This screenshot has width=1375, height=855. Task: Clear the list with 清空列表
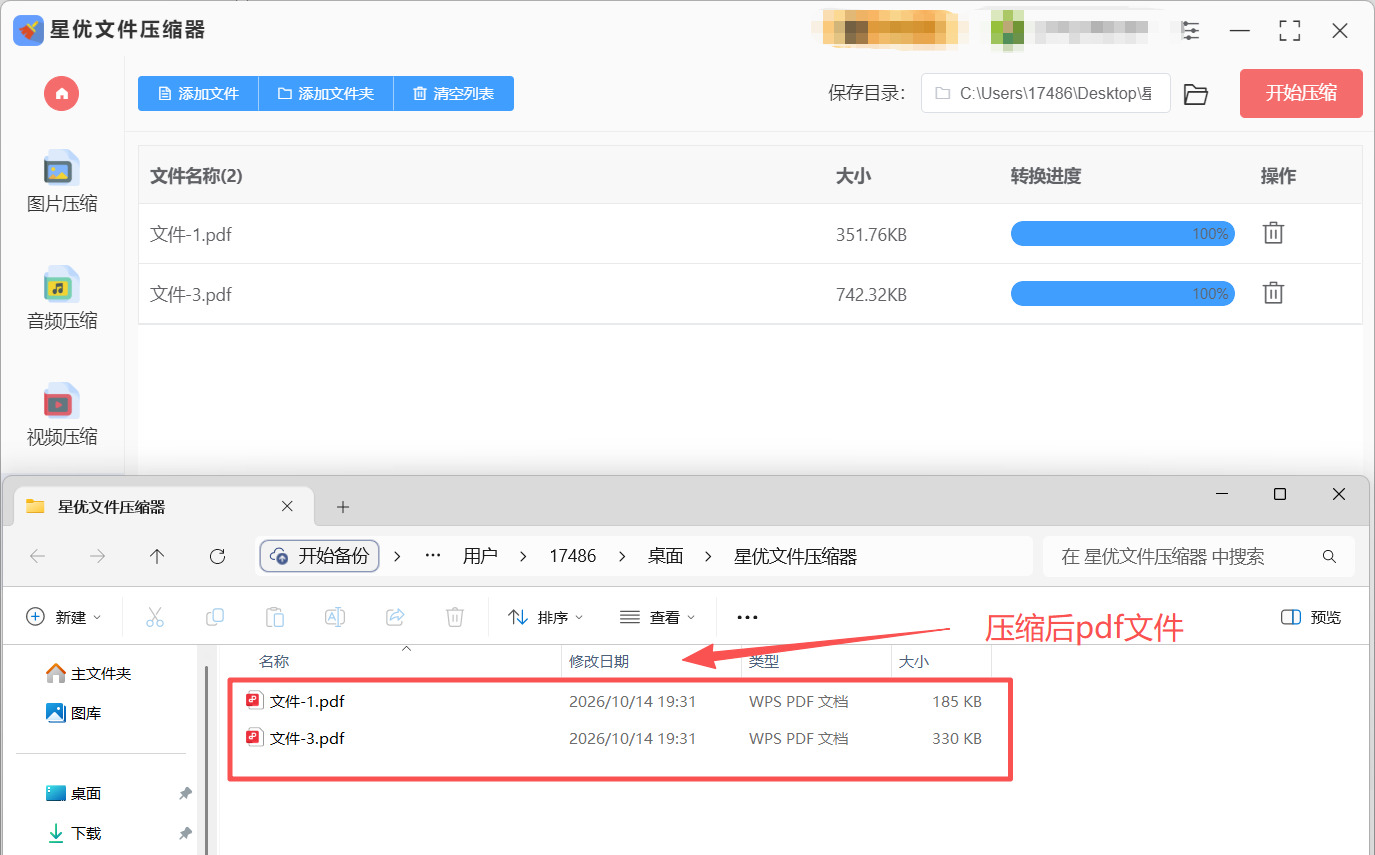tap(454, 93)
